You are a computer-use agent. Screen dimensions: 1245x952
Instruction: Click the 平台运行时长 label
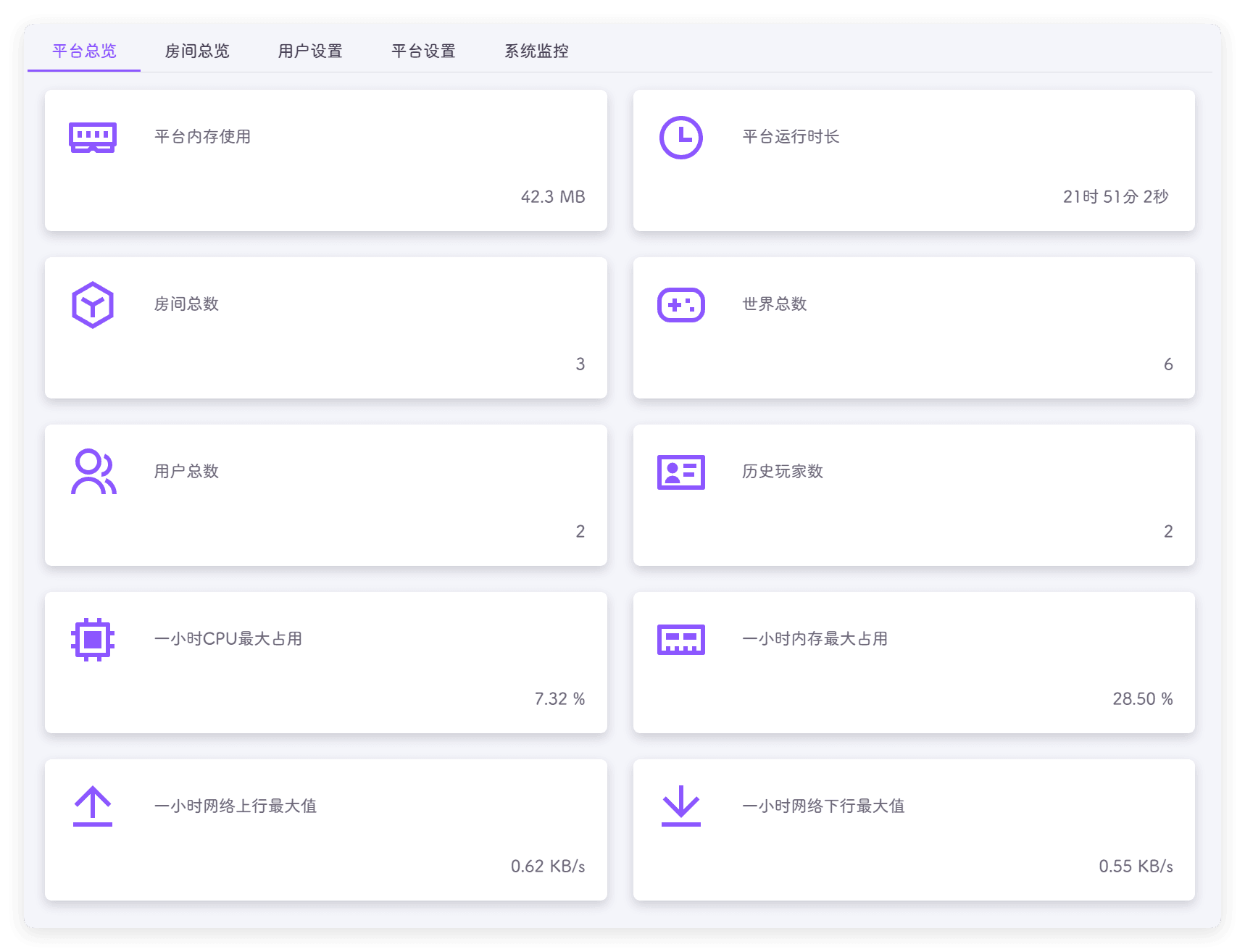click(791, 137)
